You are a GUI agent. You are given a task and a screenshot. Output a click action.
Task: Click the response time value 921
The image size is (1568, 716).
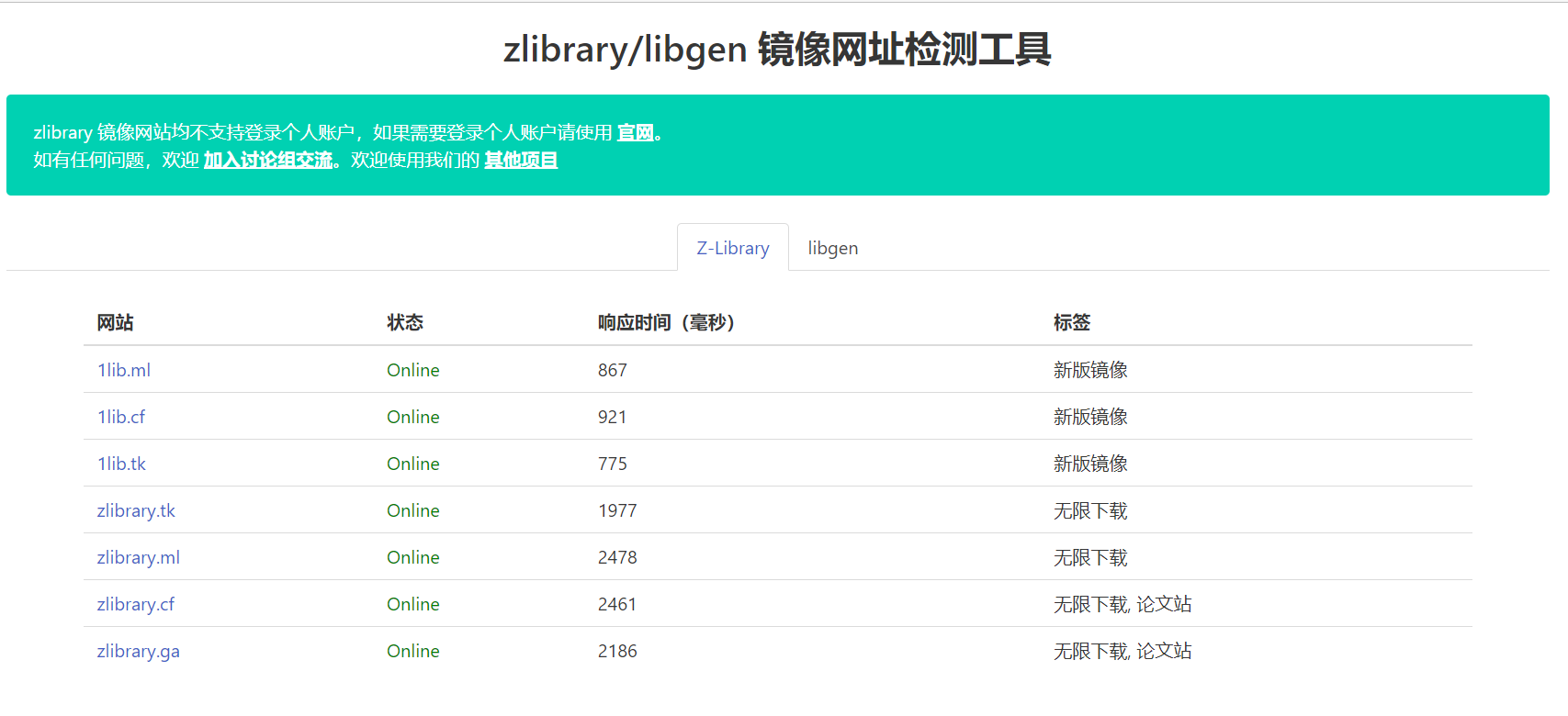tap(613, 417)
